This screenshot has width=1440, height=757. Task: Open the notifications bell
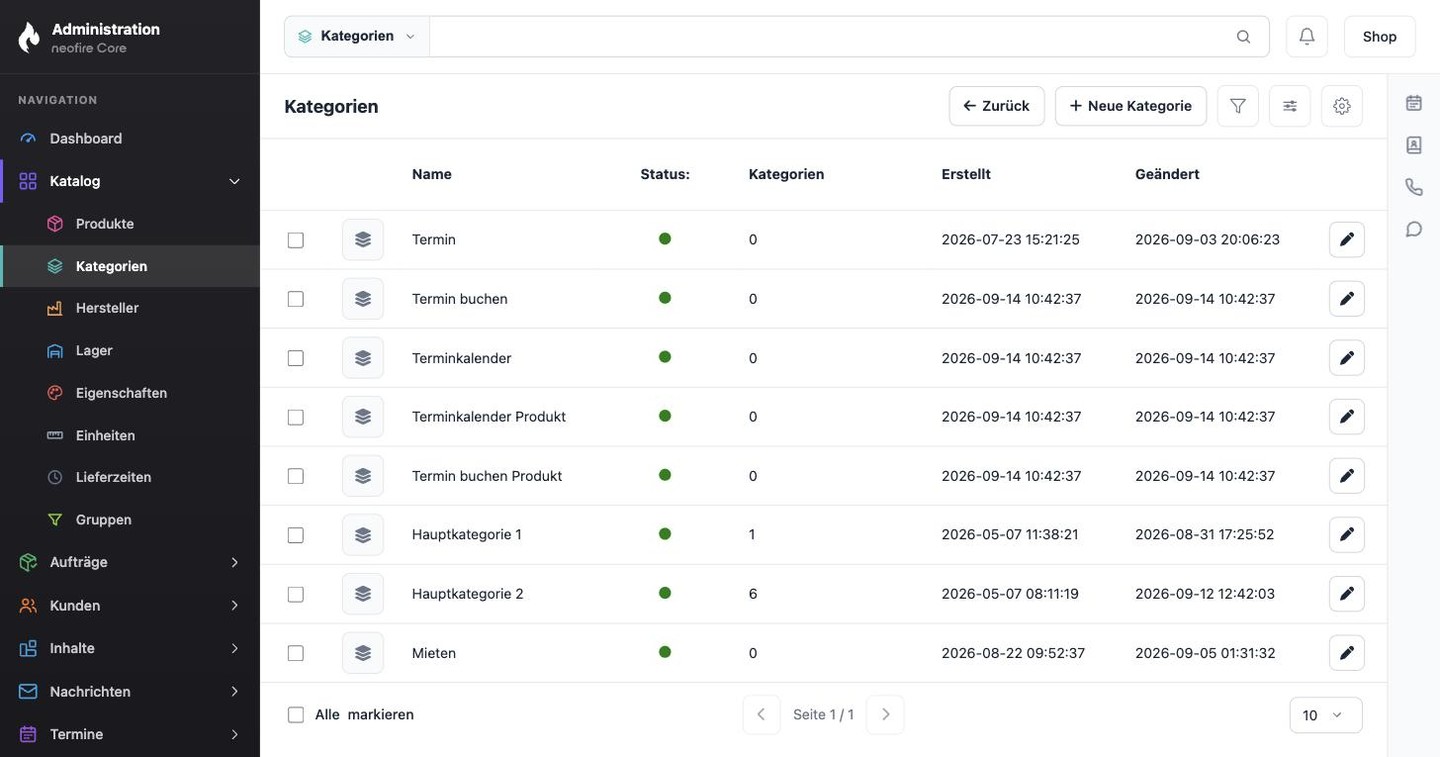click(x=1307, y=36)
